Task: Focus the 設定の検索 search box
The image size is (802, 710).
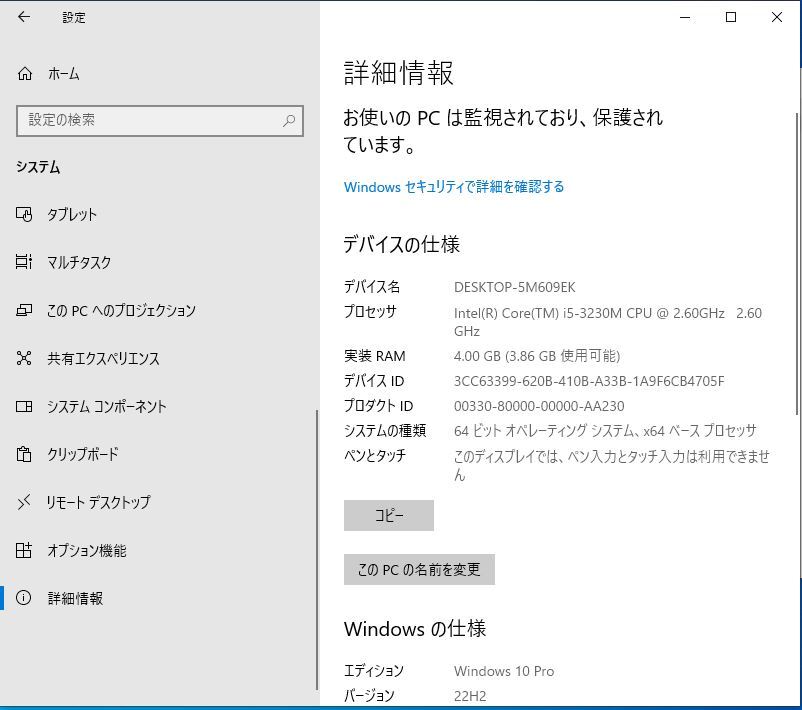Action: tap(160, 121)
